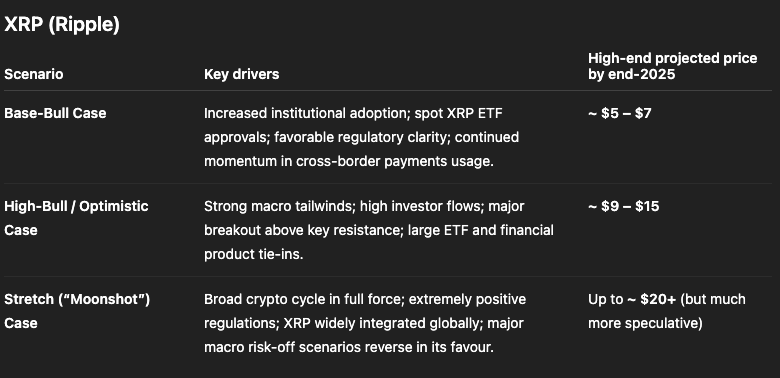Click the ~ $5 – $7 price cell
This screenshot has height=378, width=780.
coord(619,113)
